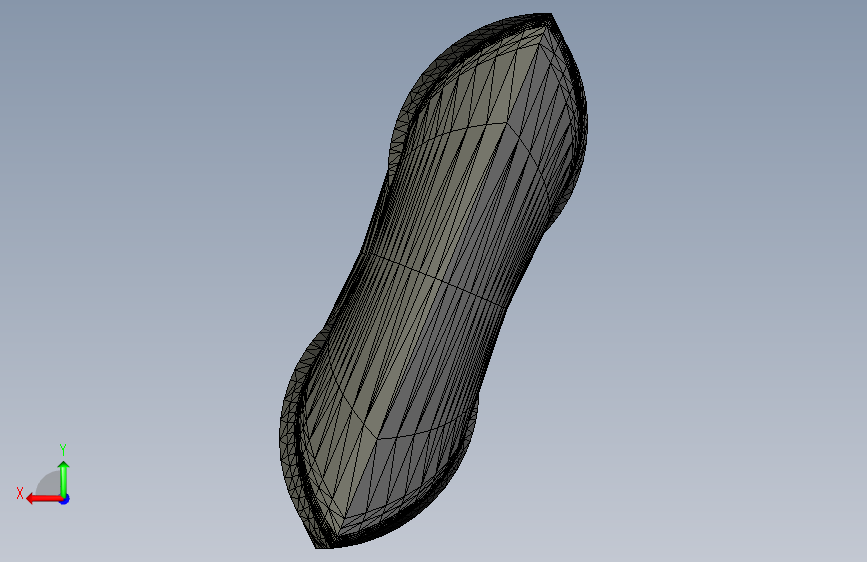Click the gray XY plane arc on the triad
The image size is (867, 562).
48,484
